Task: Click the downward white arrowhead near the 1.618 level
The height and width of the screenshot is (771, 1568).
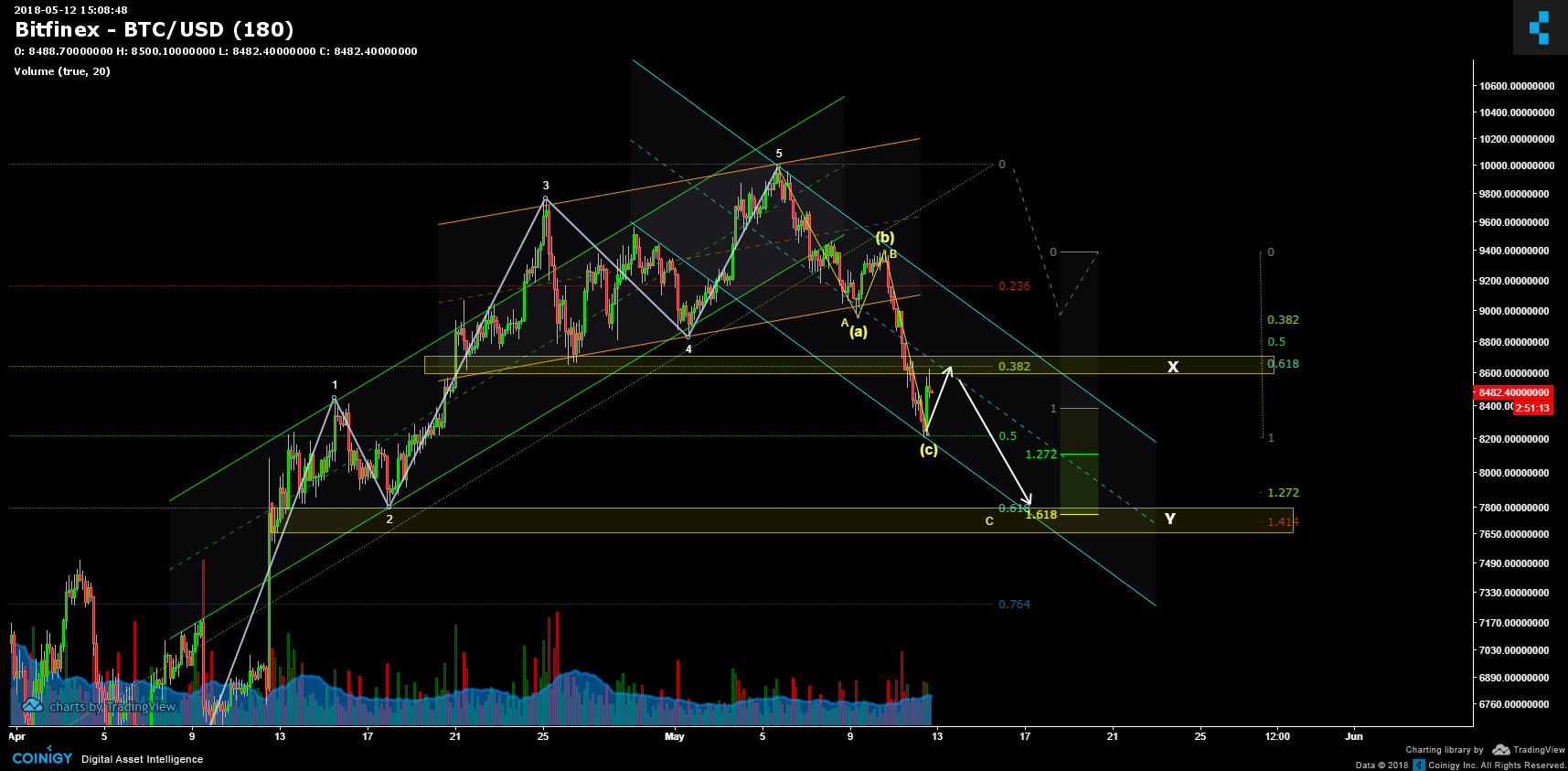Action: (x=1029, y=500)
